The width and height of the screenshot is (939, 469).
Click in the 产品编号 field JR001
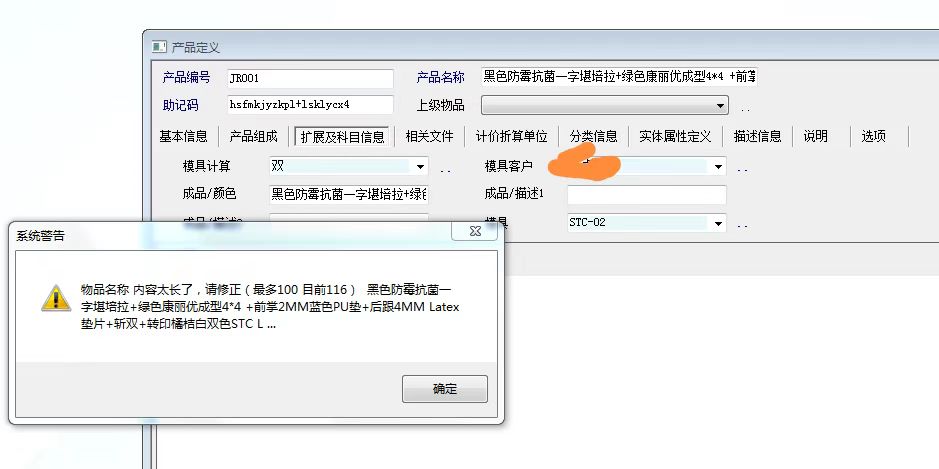[310, 78]
